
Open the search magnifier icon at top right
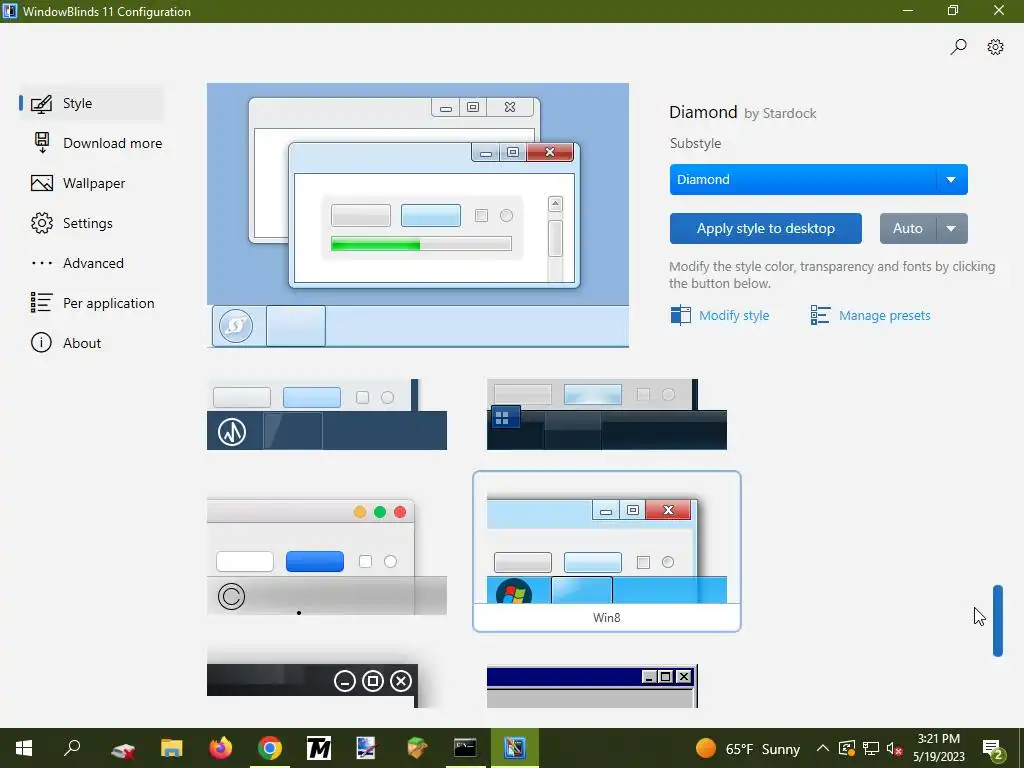click(958, 46)
